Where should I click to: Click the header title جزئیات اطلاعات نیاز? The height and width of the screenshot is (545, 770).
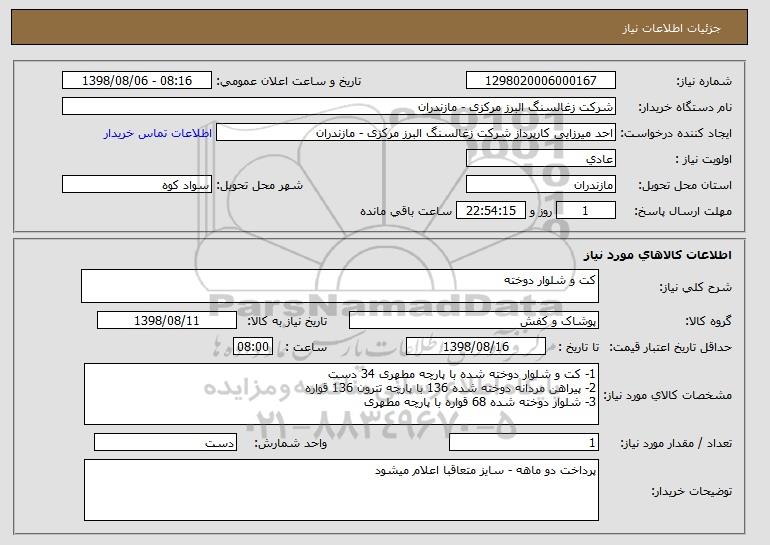coord(671,28)
